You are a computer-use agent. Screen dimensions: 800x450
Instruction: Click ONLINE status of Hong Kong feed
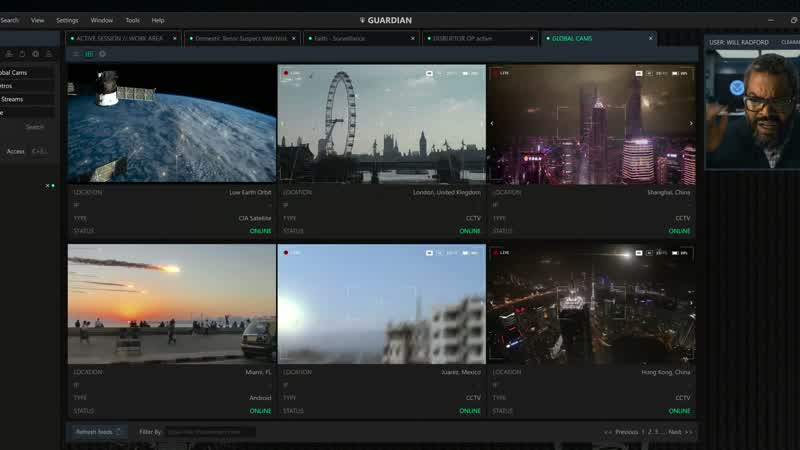point(679,411)
